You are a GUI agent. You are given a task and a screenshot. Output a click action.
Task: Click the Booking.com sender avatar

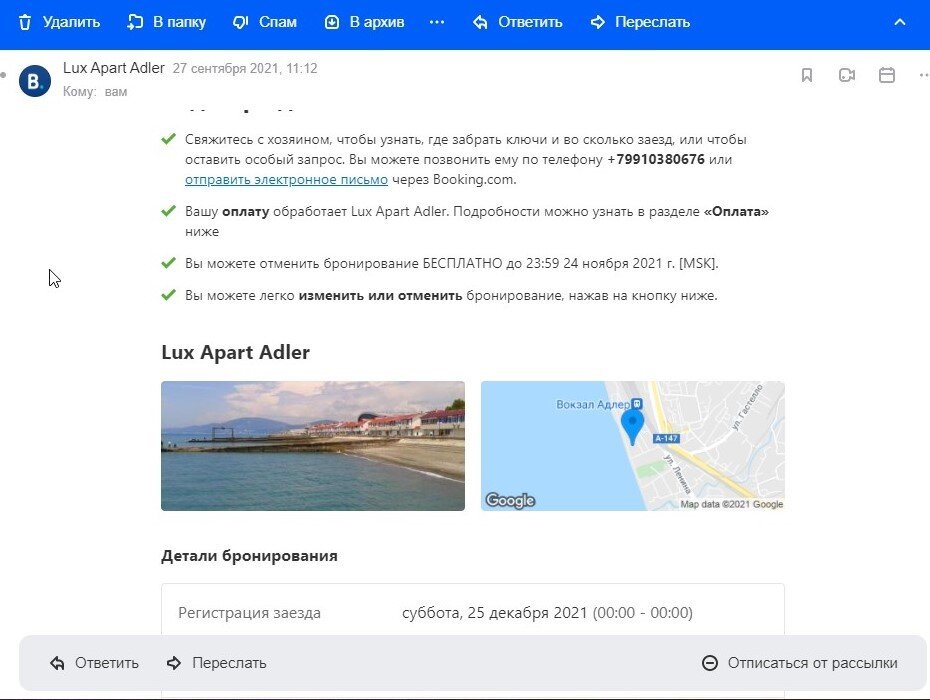click(35, 81)
